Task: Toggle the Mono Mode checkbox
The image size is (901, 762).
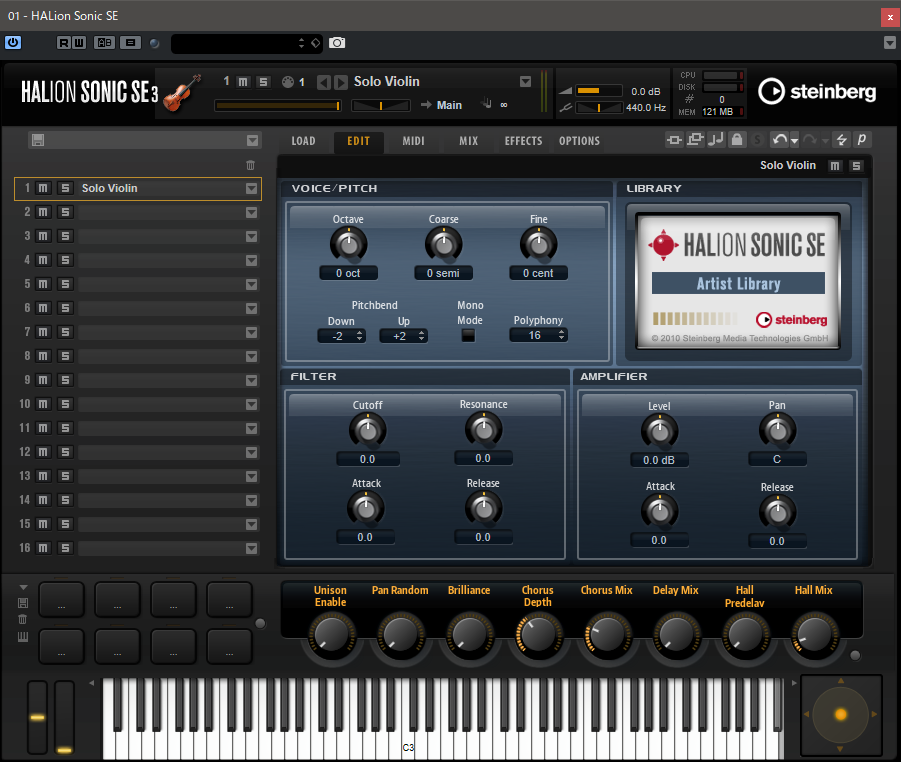Action: [x=468, y=336]
